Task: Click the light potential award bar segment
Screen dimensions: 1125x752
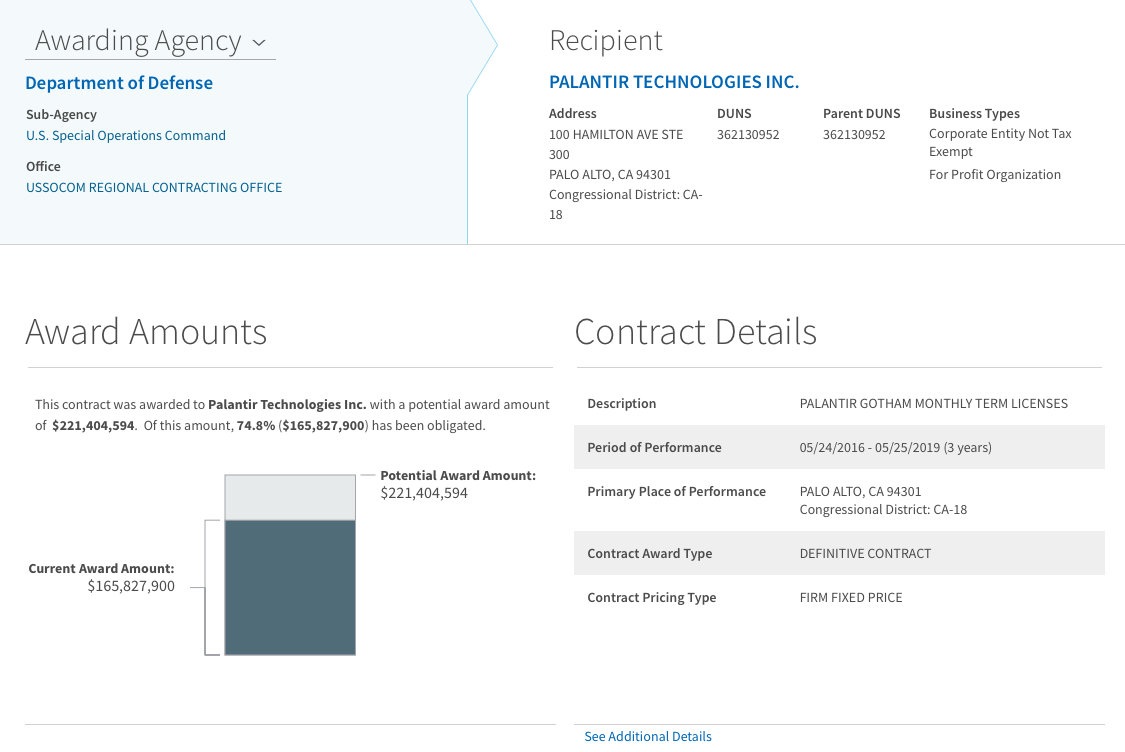Action: (290, 497)
